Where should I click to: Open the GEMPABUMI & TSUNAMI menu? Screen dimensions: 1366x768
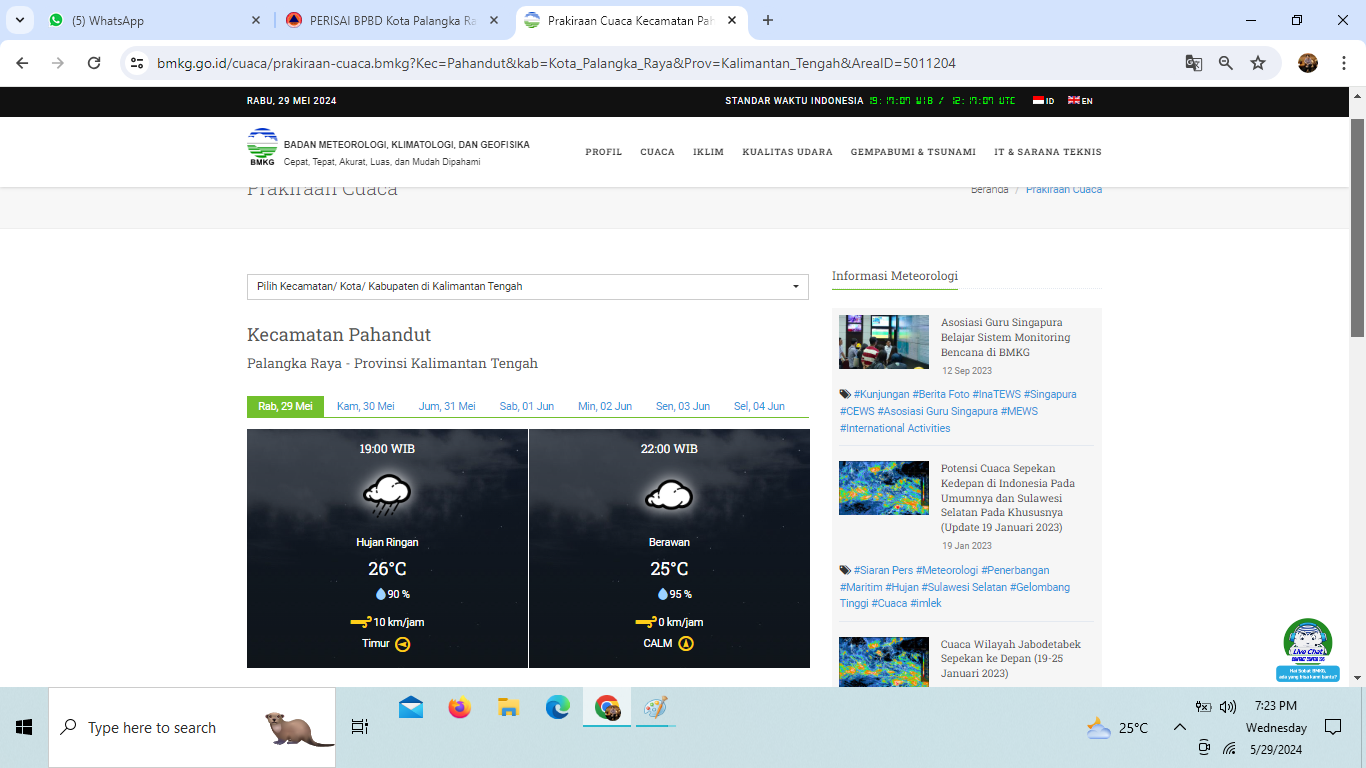913,152
